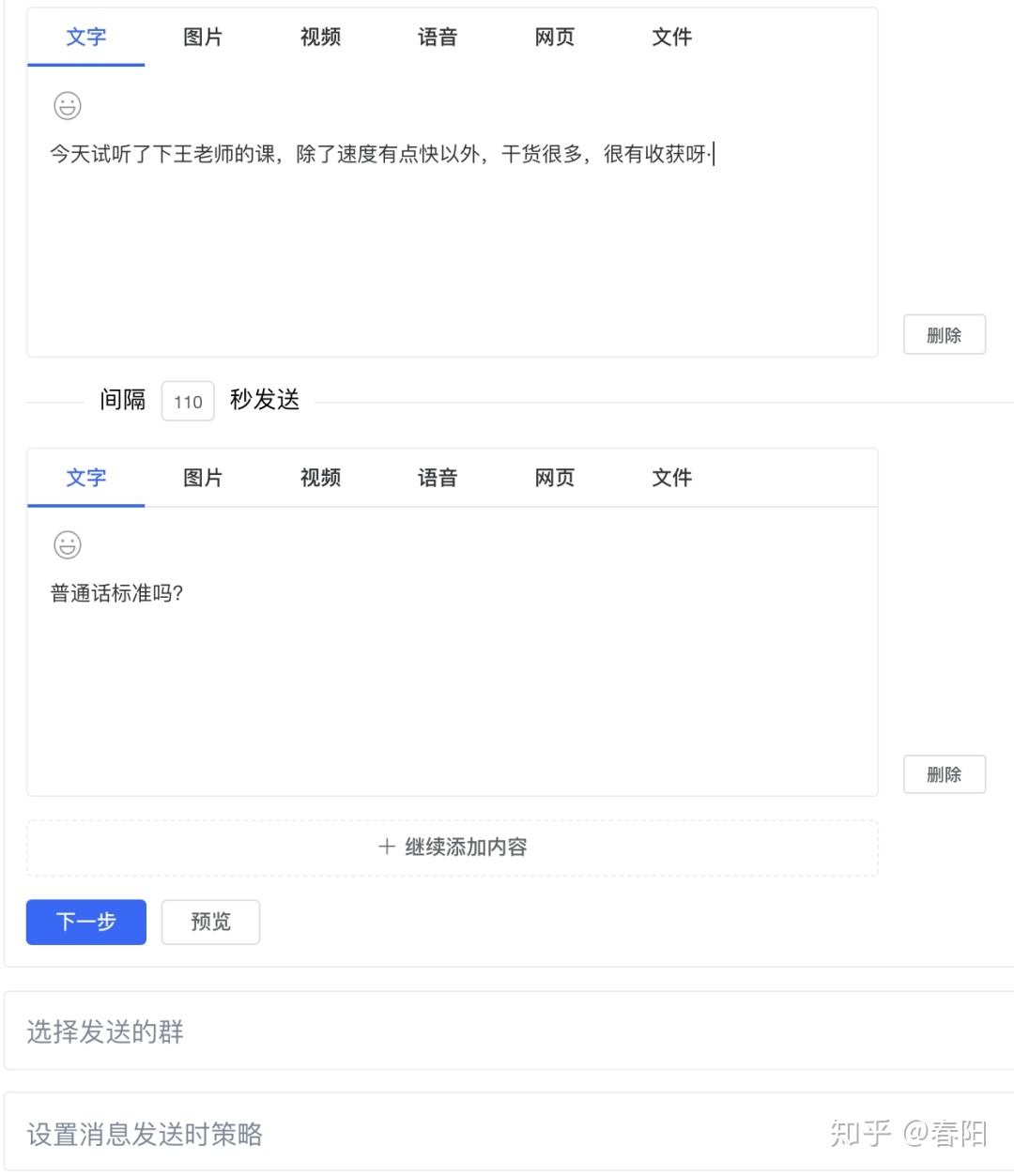1014x1176 pixels.
Task: Select 文字 tab in second message block
Action: point(86,478)
